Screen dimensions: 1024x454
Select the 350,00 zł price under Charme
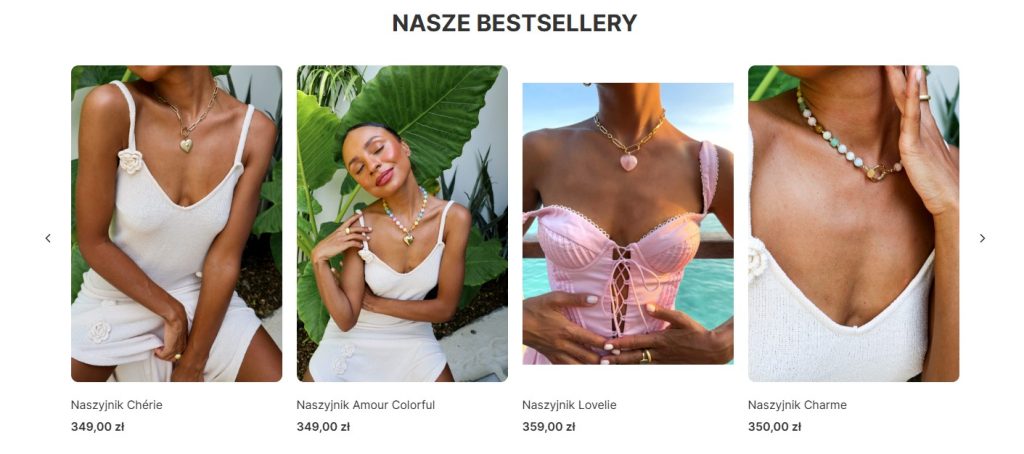coord(775,427)
